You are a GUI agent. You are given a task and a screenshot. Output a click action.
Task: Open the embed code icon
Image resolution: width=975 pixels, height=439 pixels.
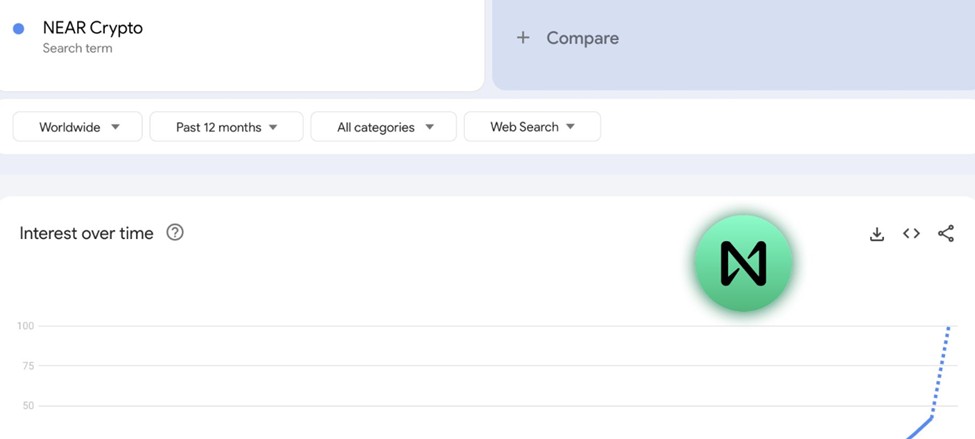click(911, 234)
